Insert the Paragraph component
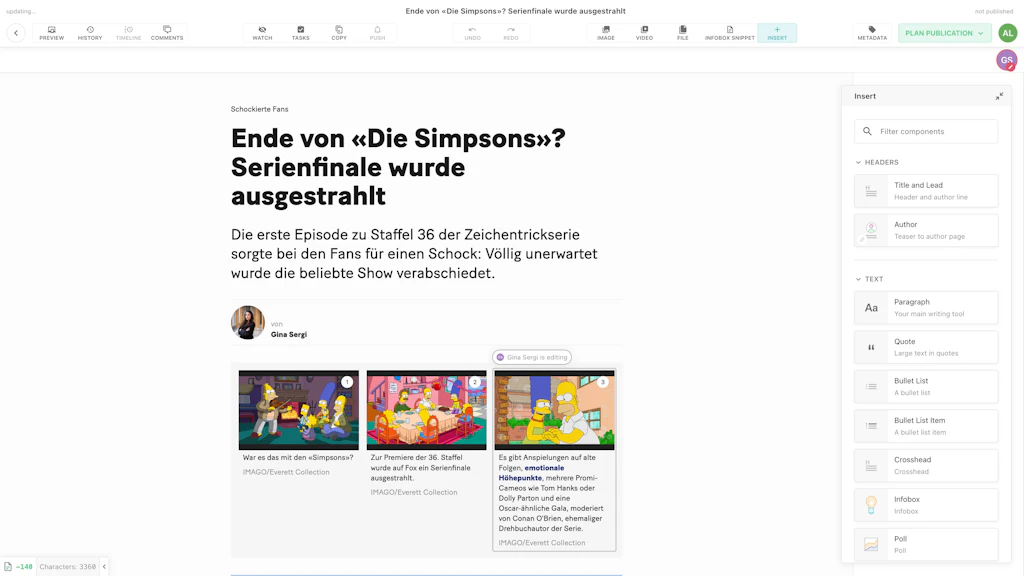The width and height of the screenshot is (1024, 576). point(926,308)
